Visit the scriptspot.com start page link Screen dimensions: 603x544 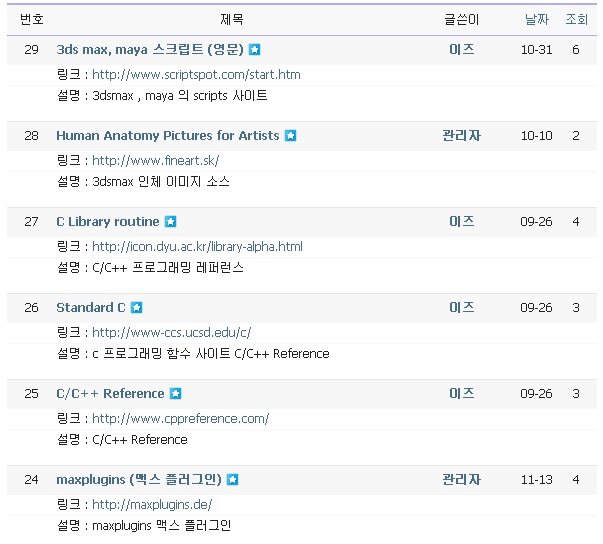point(196,75)
